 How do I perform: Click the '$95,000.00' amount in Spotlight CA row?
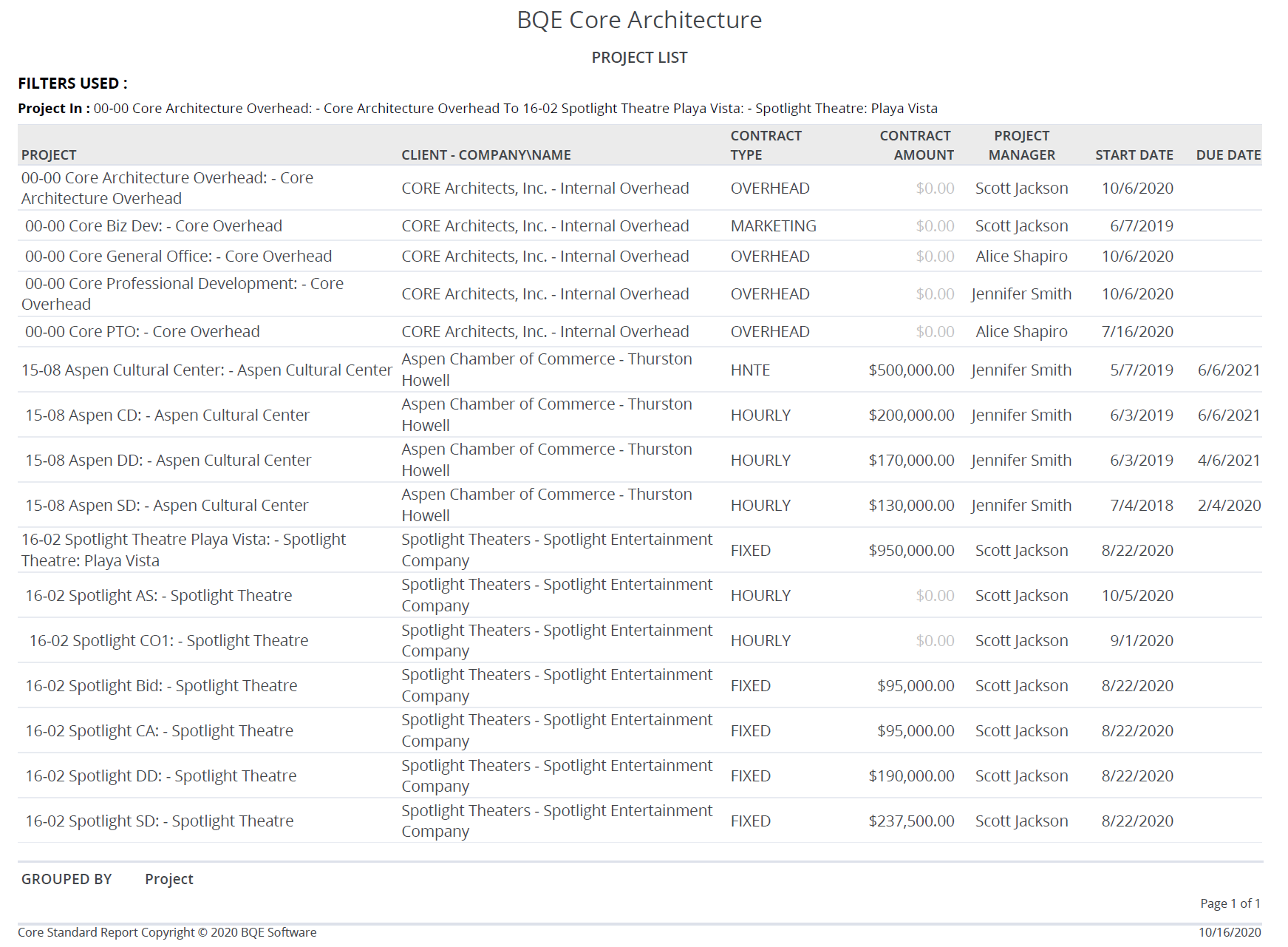point(916,731)
